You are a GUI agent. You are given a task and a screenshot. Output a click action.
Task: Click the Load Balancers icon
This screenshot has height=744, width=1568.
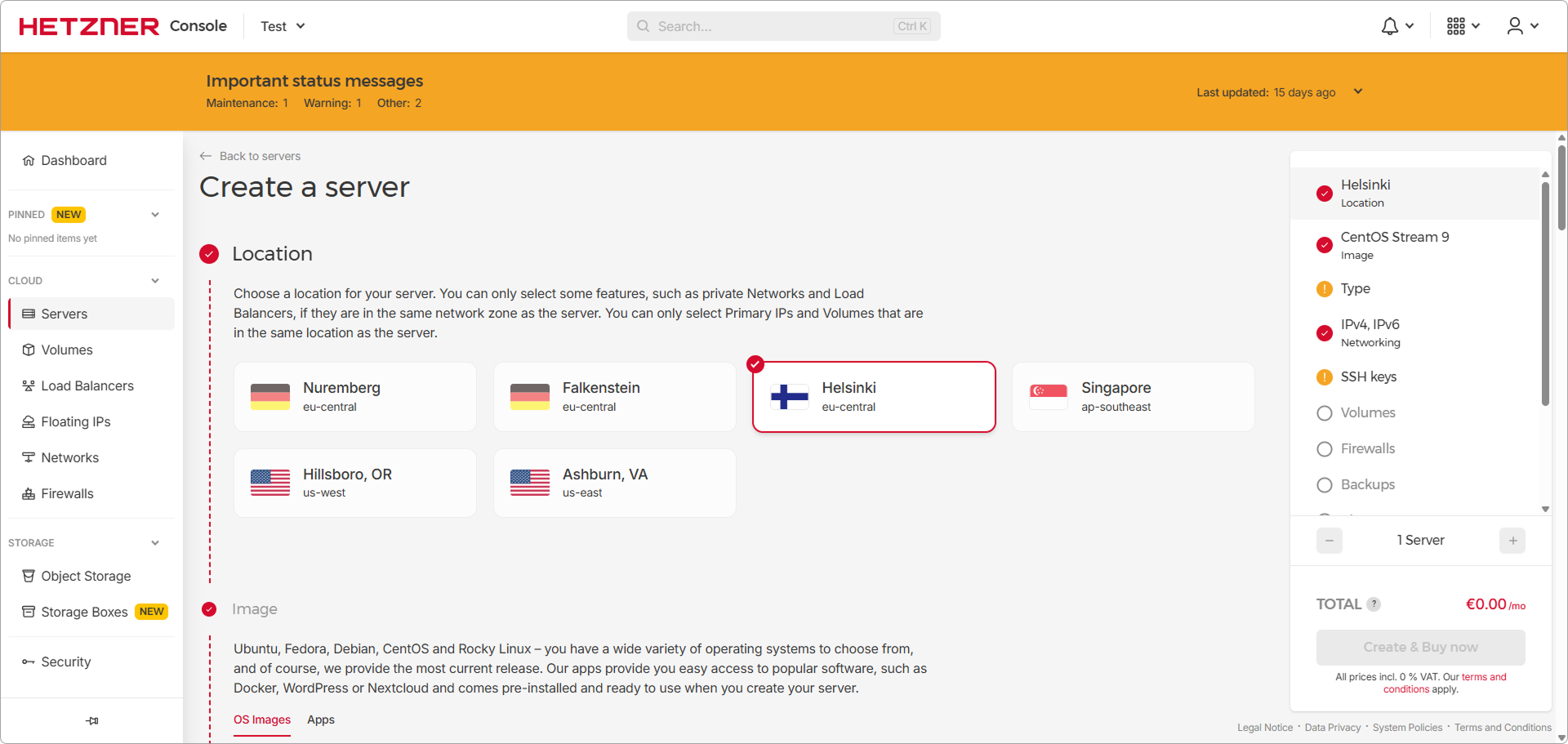[29, 385]
